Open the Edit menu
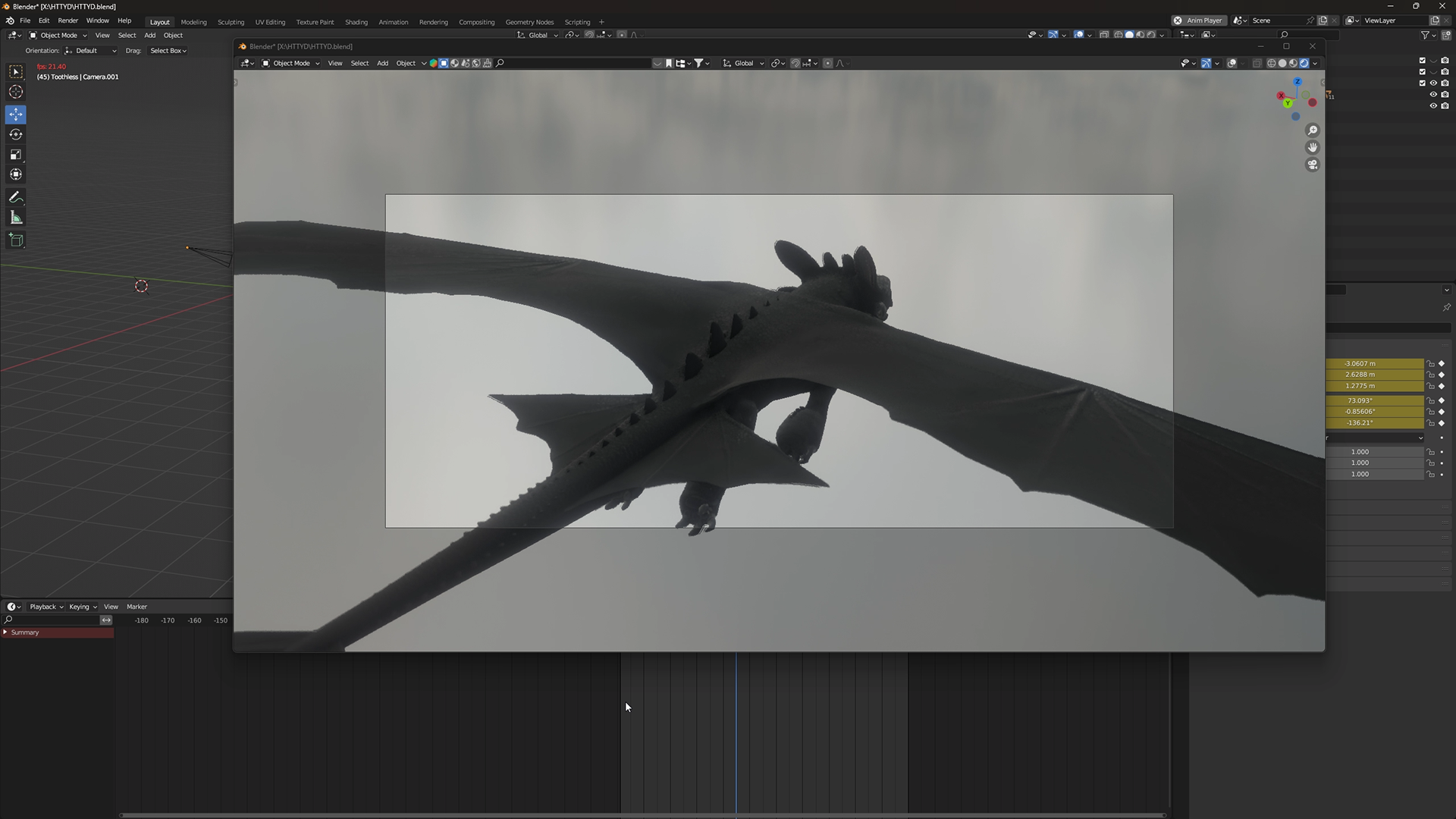 coord(44,21)
